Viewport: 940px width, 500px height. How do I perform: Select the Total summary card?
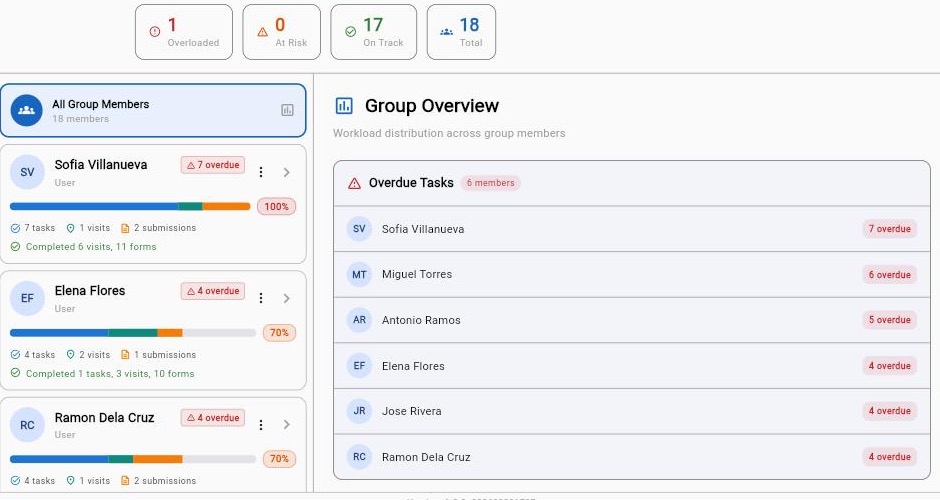pyautogui.click(x=461, y=32)
